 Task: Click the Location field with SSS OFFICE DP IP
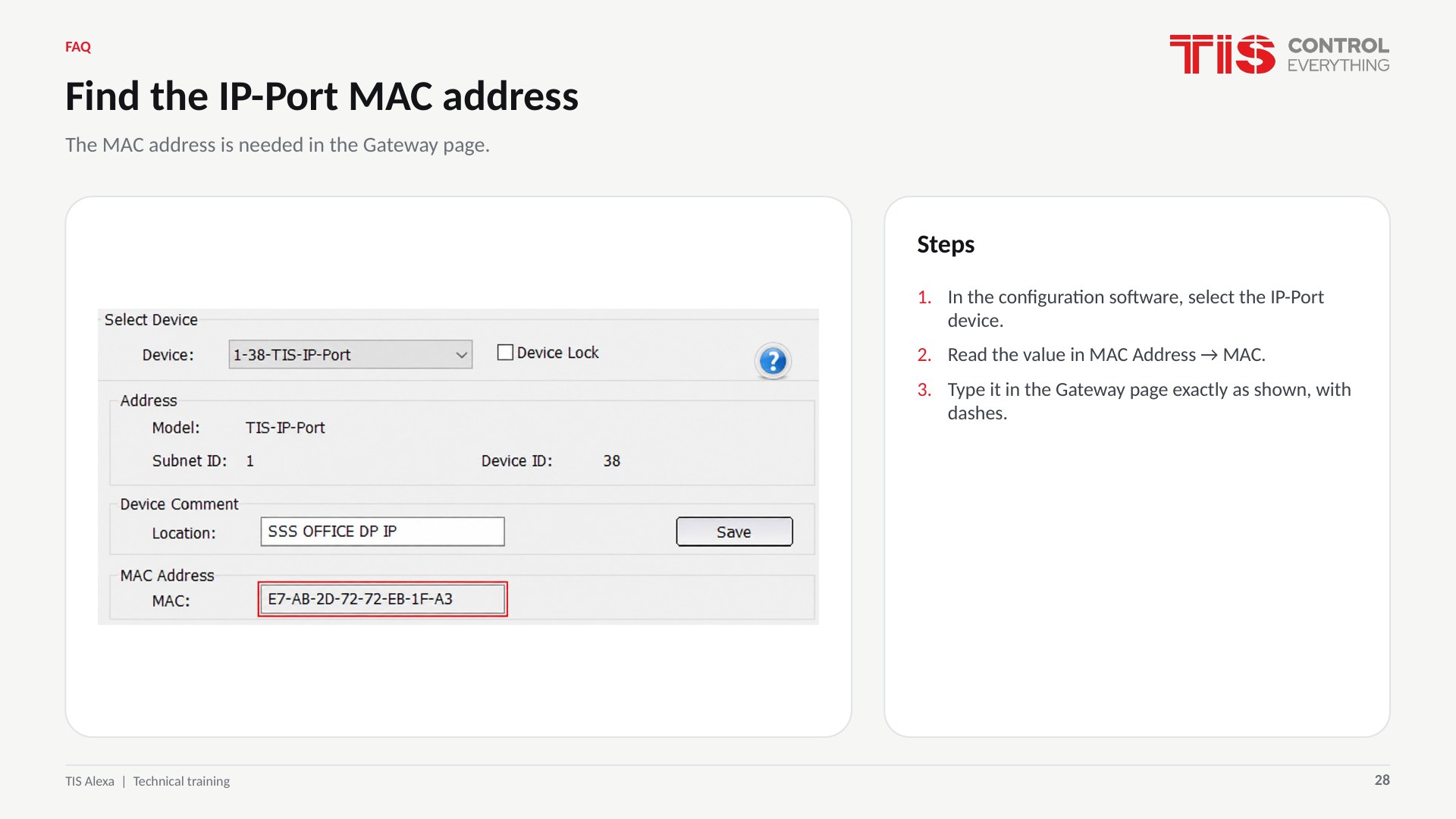pos(382,532)
